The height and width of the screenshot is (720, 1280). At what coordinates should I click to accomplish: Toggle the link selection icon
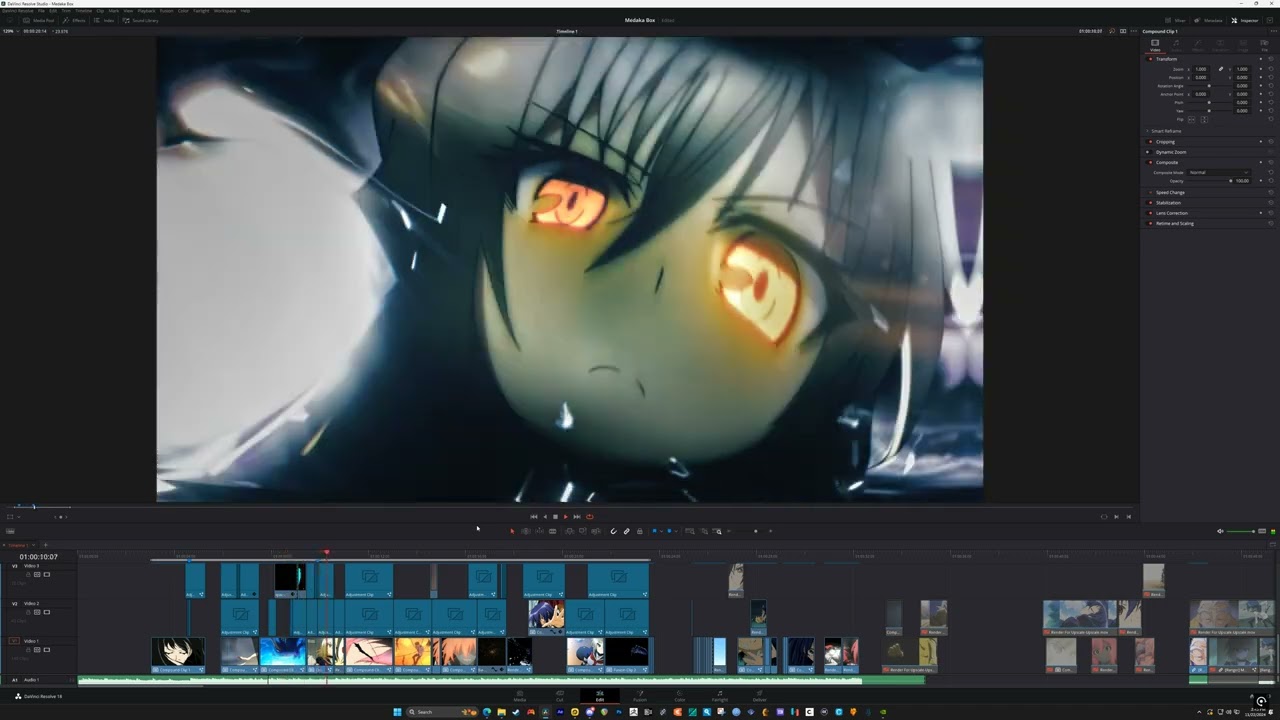click(626, 531)
